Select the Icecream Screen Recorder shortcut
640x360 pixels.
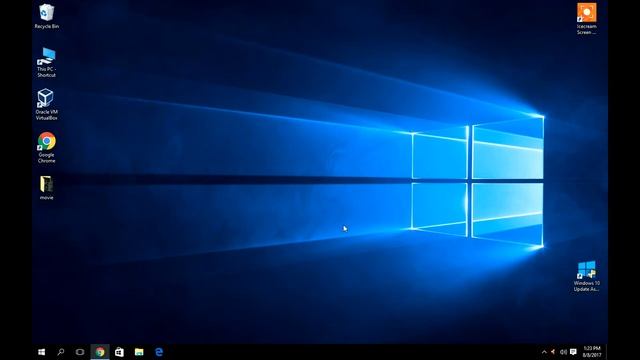coord(587,19)
